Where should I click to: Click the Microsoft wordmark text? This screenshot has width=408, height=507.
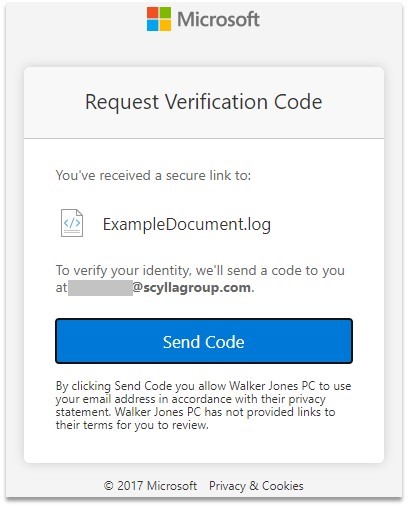[x=218, y=19]
